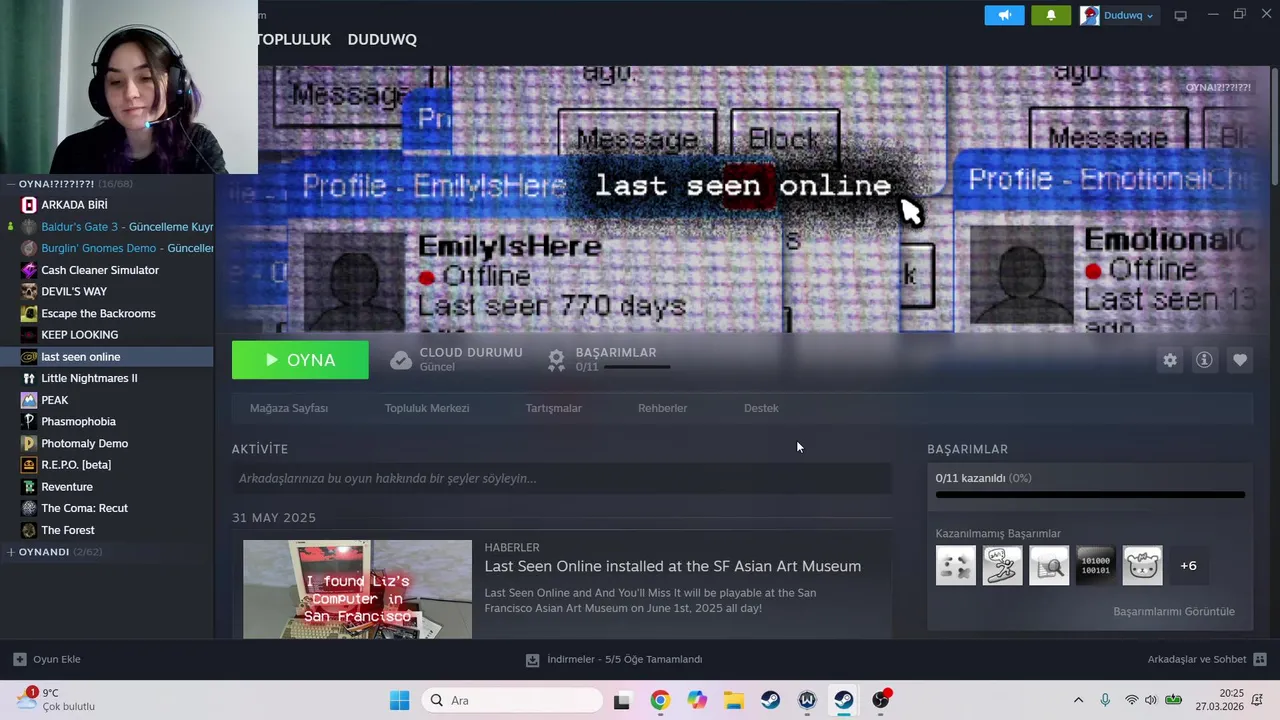Image resolution: width=1280 pixels, height=720 pixels.
Task: Open Reventure game icon
Action: tap(29, 487)
